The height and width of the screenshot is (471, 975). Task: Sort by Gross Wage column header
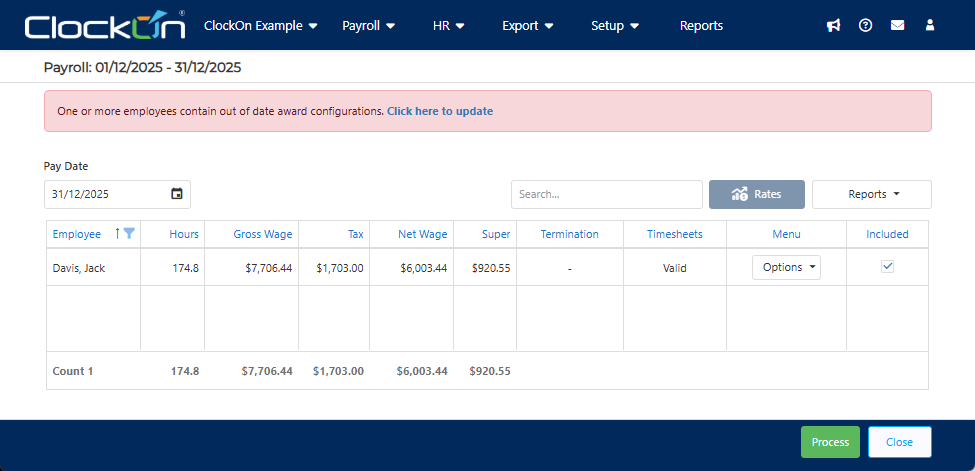262,234
